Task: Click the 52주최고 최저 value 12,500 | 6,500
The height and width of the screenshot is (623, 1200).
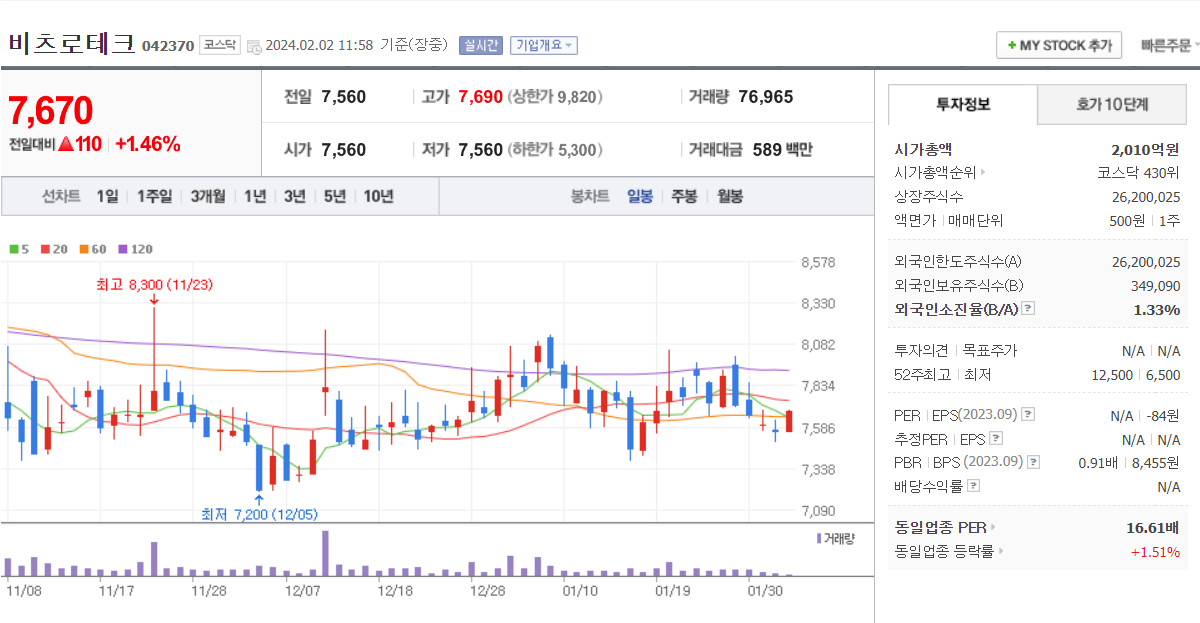Action: [1137, 375]
